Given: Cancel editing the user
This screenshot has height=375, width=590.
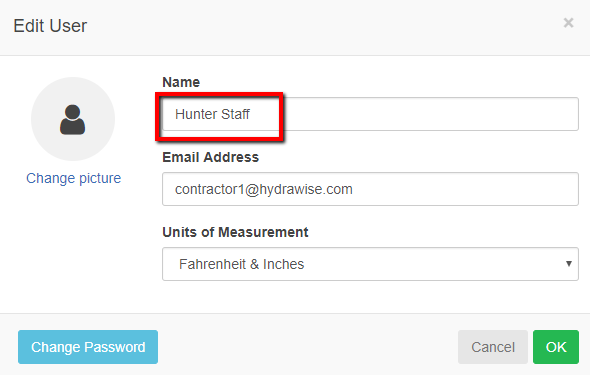Looking at the screenshot, I should tap(493, 347).
